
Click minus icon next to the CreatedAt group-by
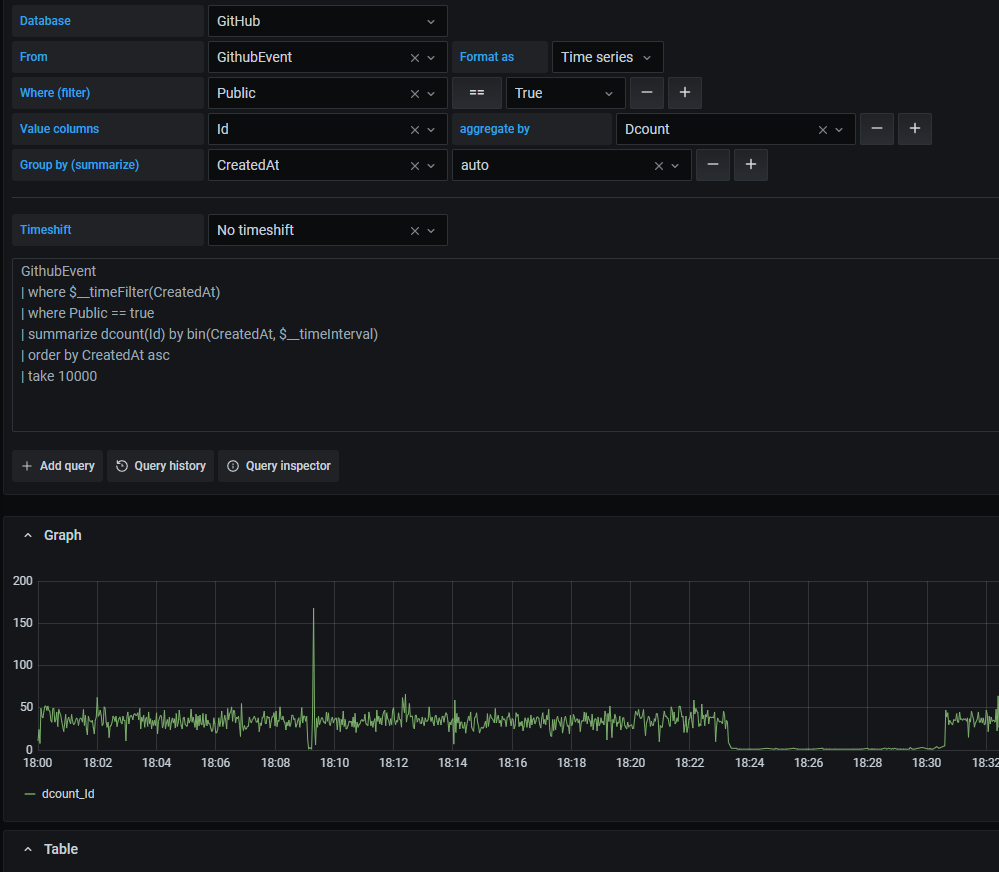[x=712, y=164]
